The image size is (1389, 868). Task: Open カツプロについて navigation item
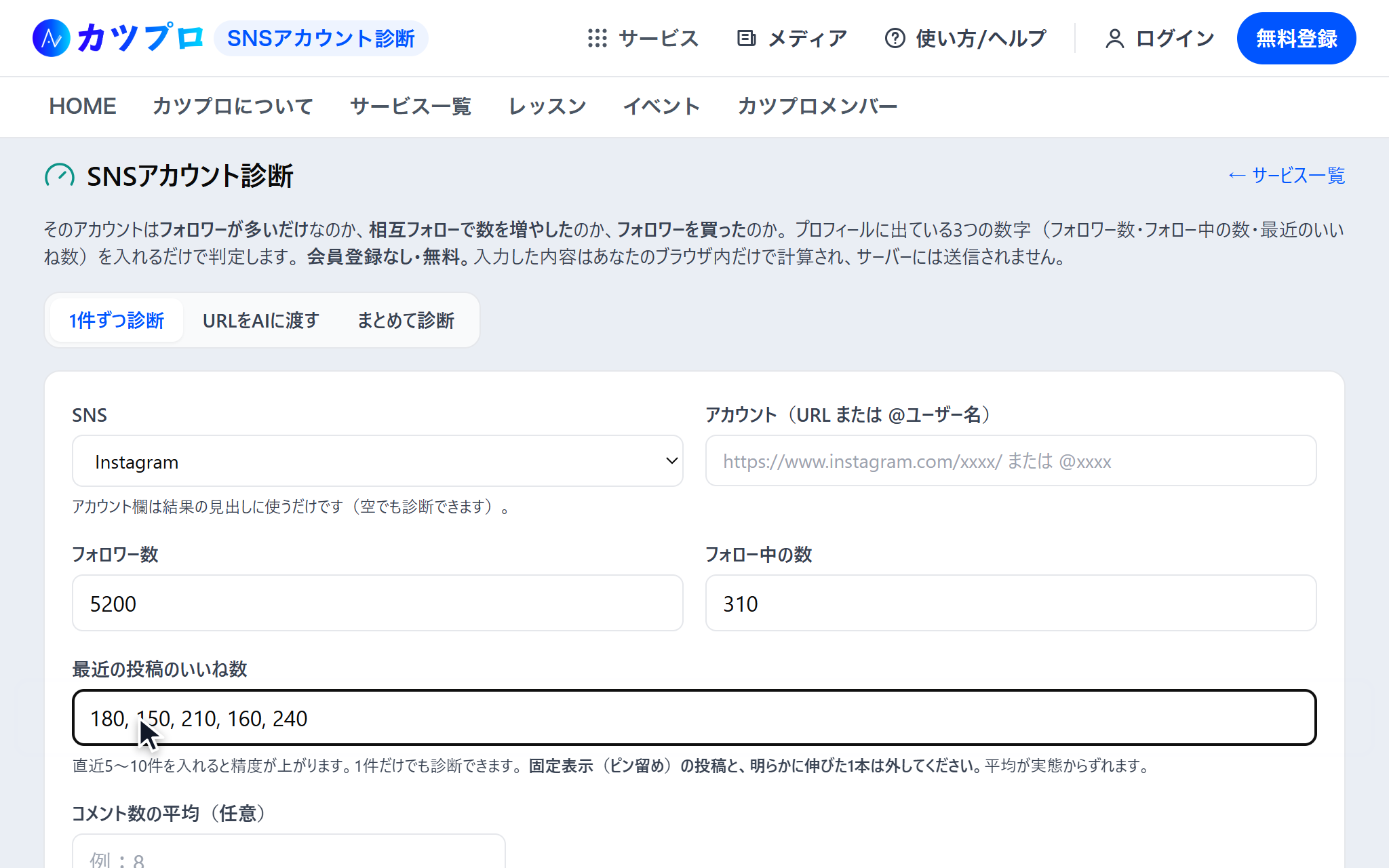coord(233,106)
